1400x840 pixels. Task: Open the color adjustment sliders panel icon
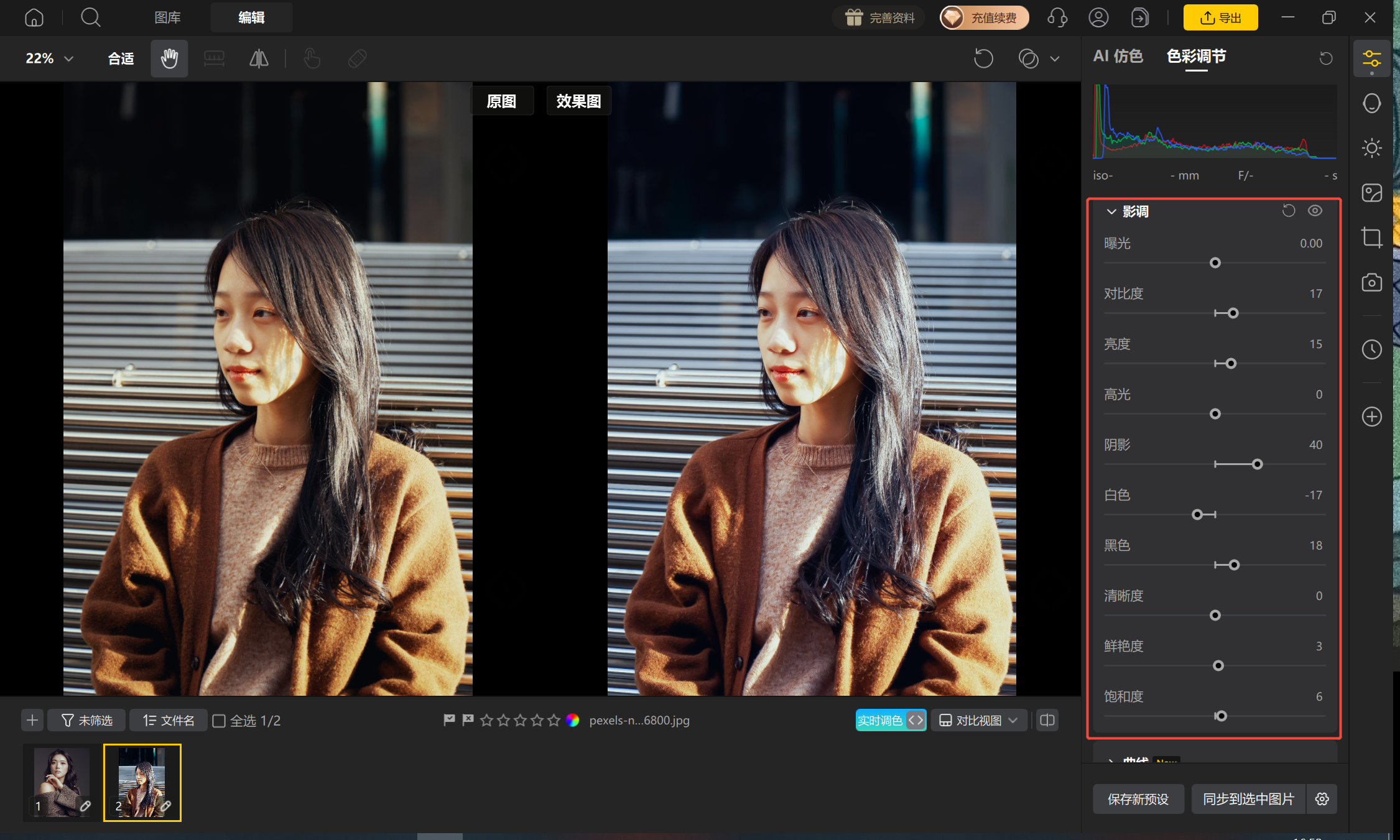click(x=1371, y=59)
